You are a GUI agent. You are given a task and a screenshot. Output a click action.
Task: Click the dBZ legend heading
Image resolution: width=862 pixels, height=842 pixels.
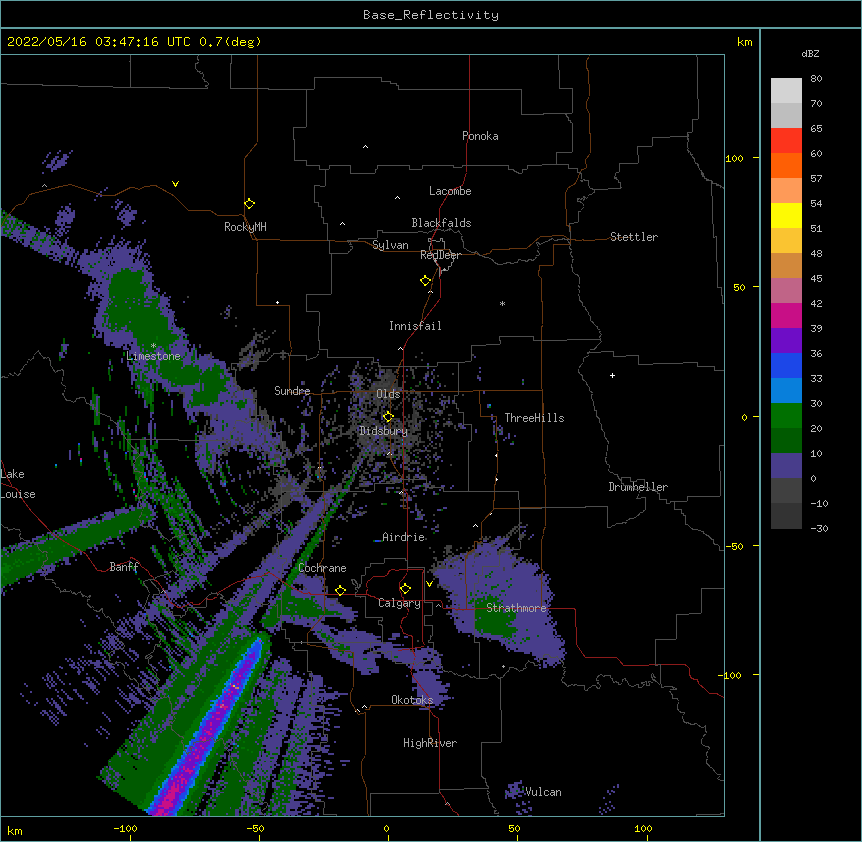pyautogui.click(x=810, y=54)
